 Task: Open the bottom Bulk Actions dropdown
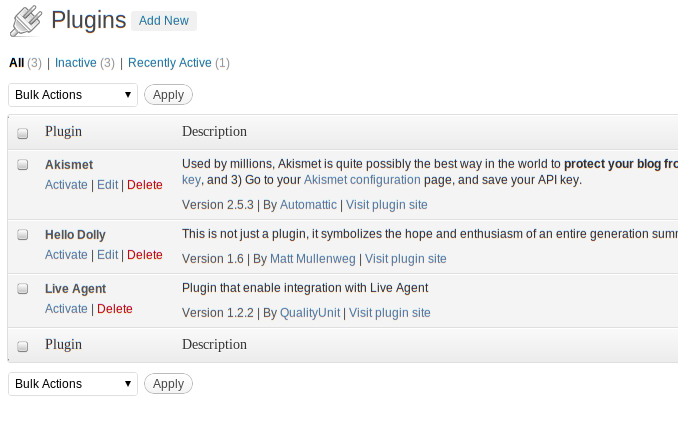click(73, 384)
